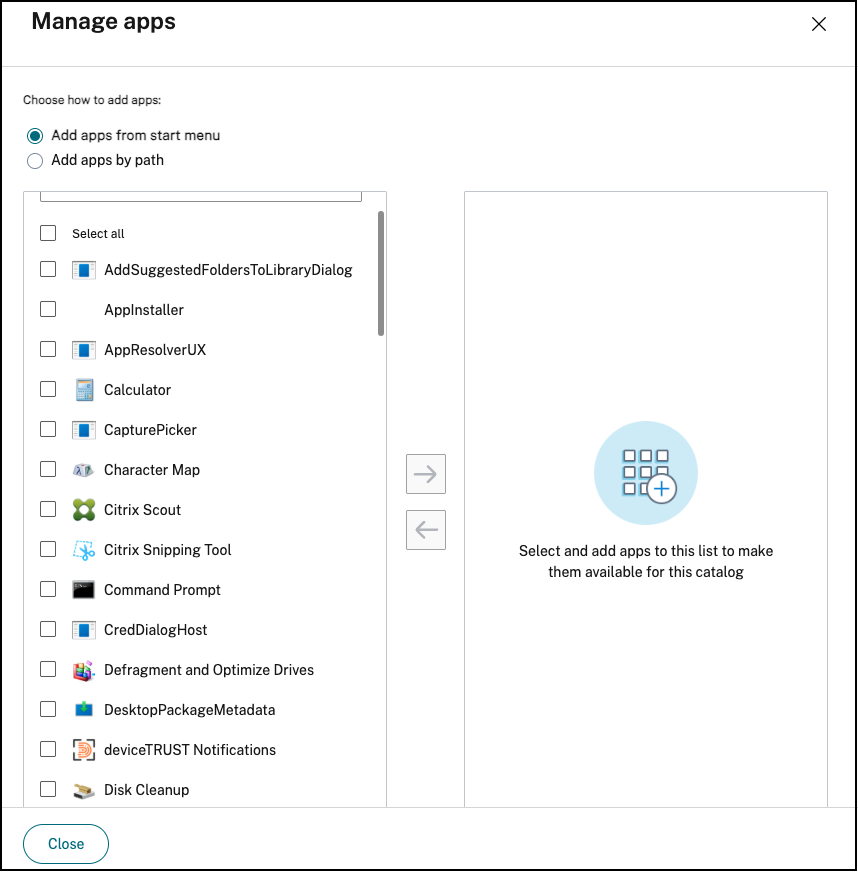The image size is (858, 872).
Task: Click the Command Prompt text label
Action: click(162, 591)
